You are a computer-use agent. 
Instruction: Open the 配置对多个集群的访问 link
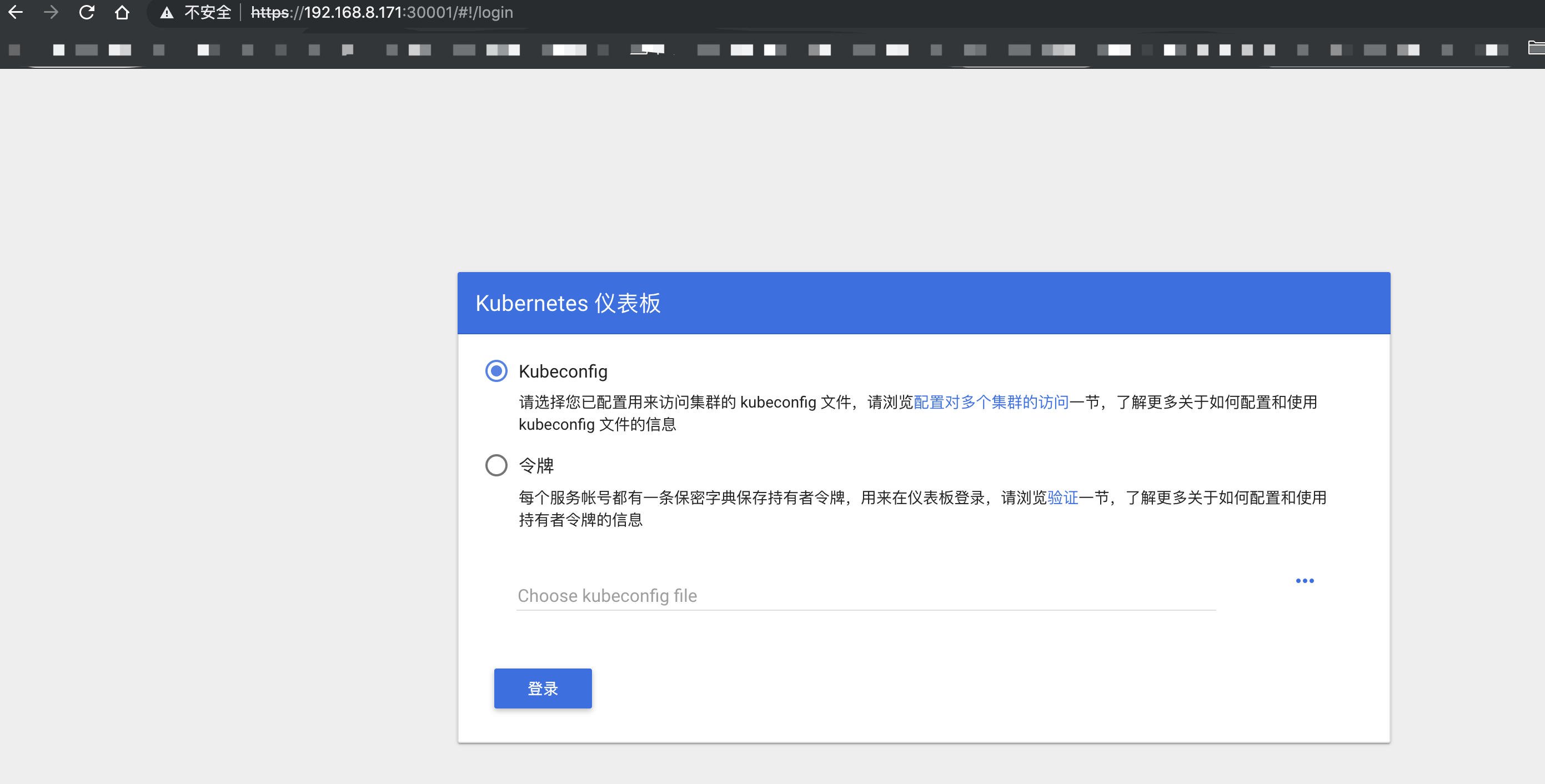tap(991, 402)
